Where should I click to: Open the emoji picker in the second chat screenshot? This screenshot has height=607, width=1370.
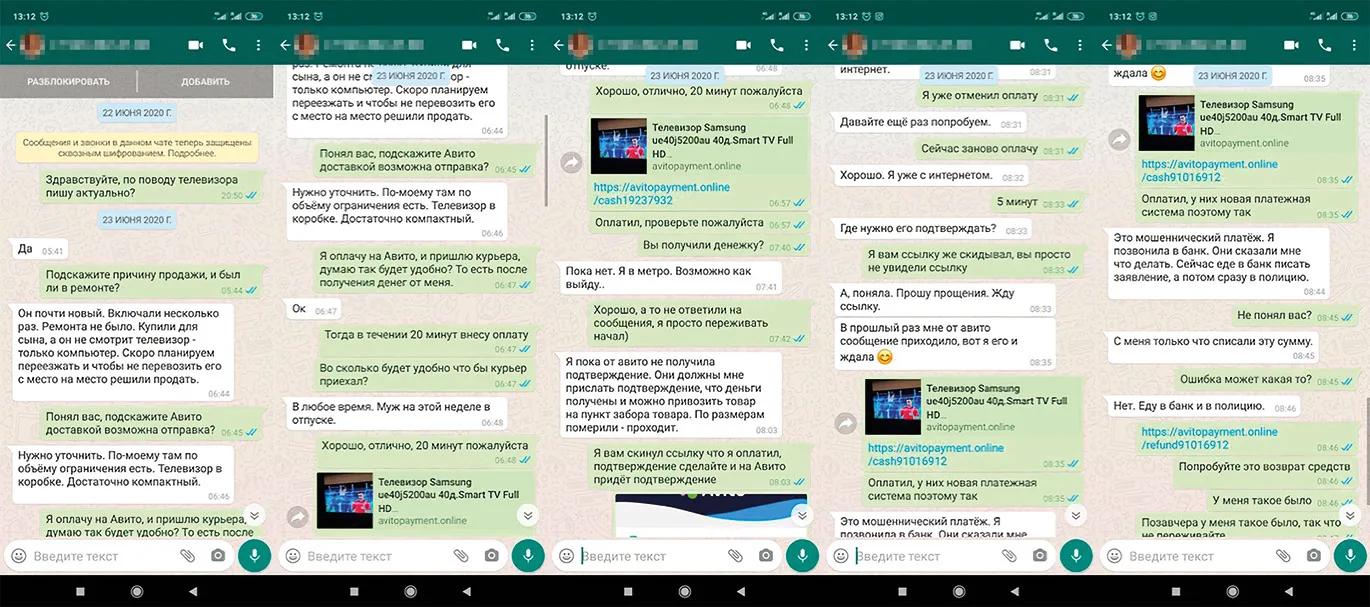(293, 555)
